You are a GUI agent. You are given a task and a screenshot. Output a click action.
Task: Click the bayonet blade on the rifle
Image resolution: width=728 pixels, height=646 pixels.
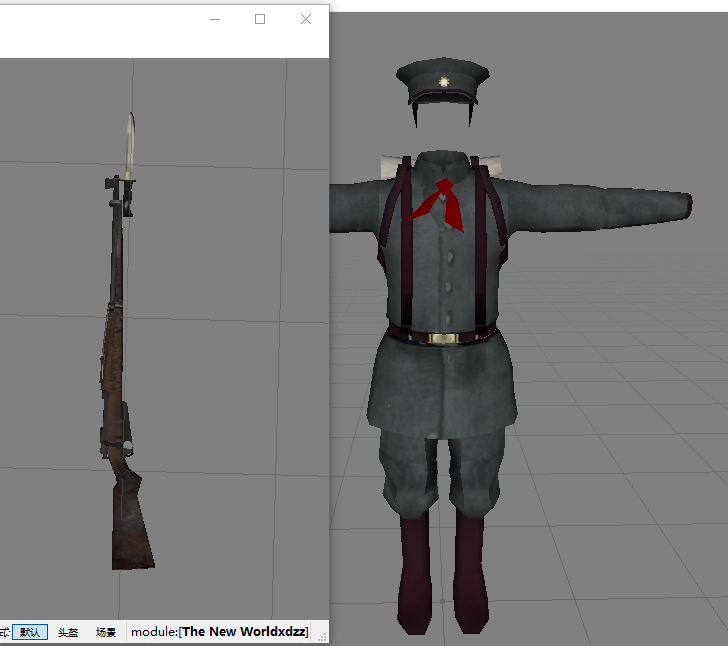(130, 145)
